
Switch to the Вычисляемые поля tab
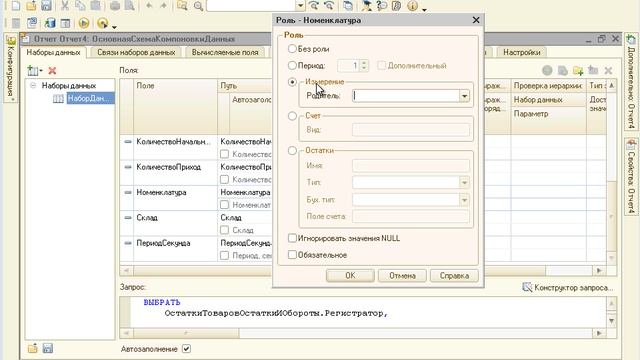tap(225, 52)
